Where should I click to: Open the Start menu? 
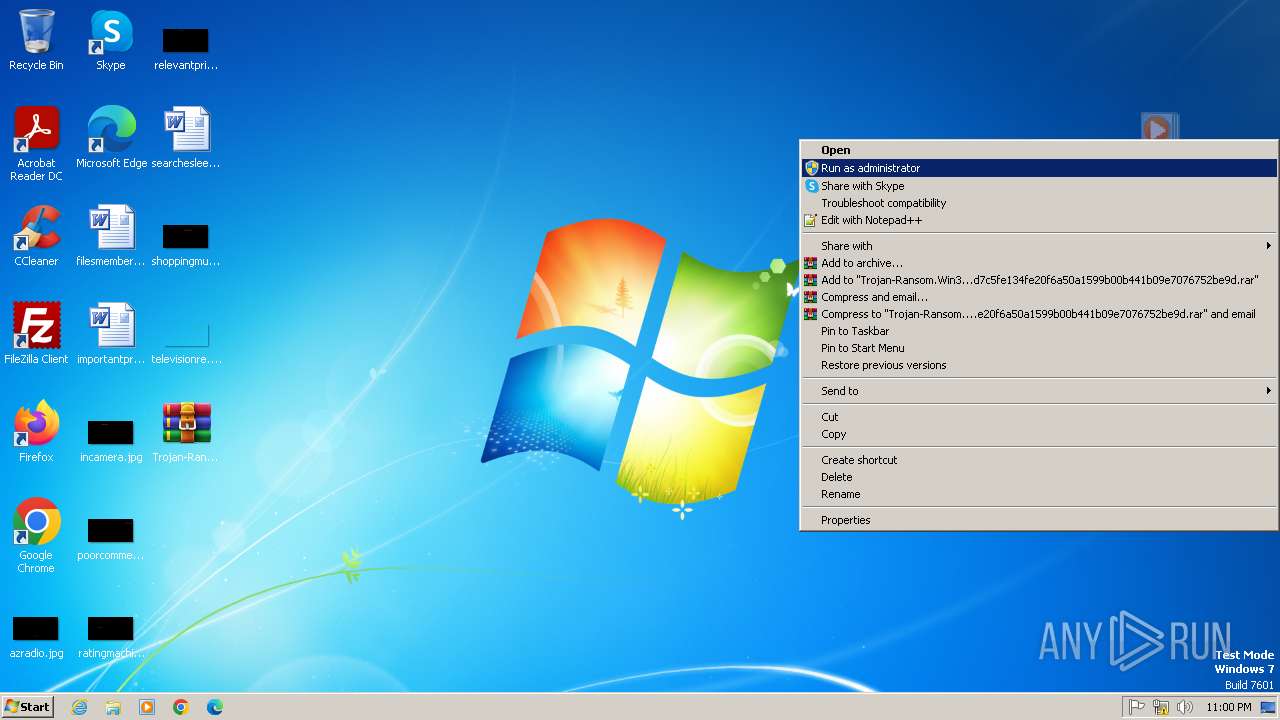tap(27, 707)
